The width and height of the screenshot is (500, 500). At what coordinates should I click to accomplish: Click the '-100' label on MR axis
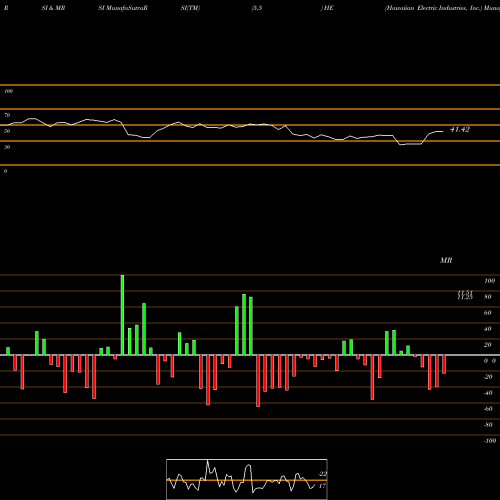point(489,441)
